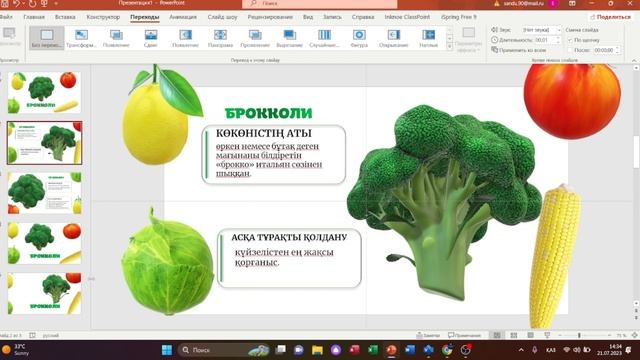The height and width of the screenshot is (360, 640).
Task: Click the 'русский' language indicator
Action: point(51,335)
